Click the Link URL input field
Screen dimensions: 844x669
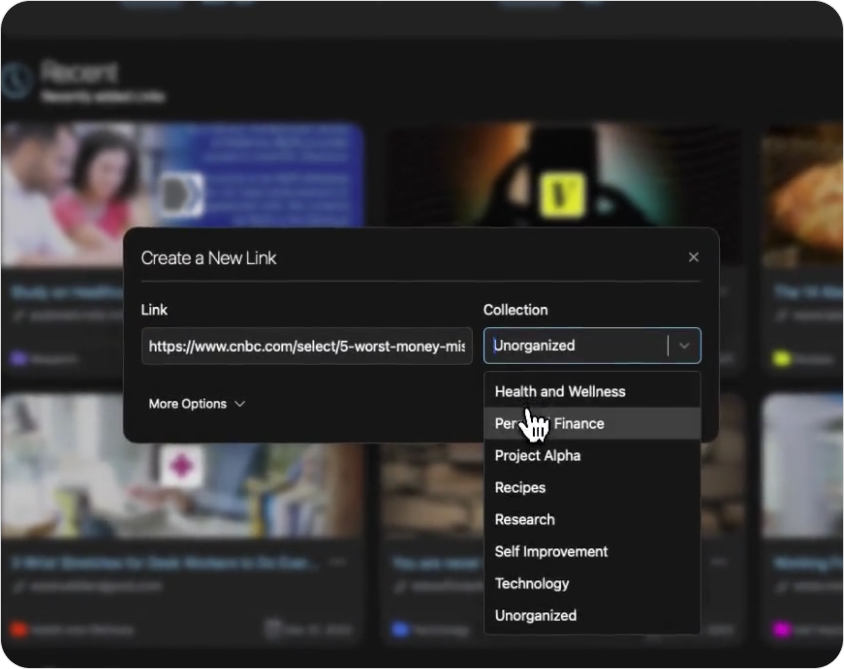[306, 346]
